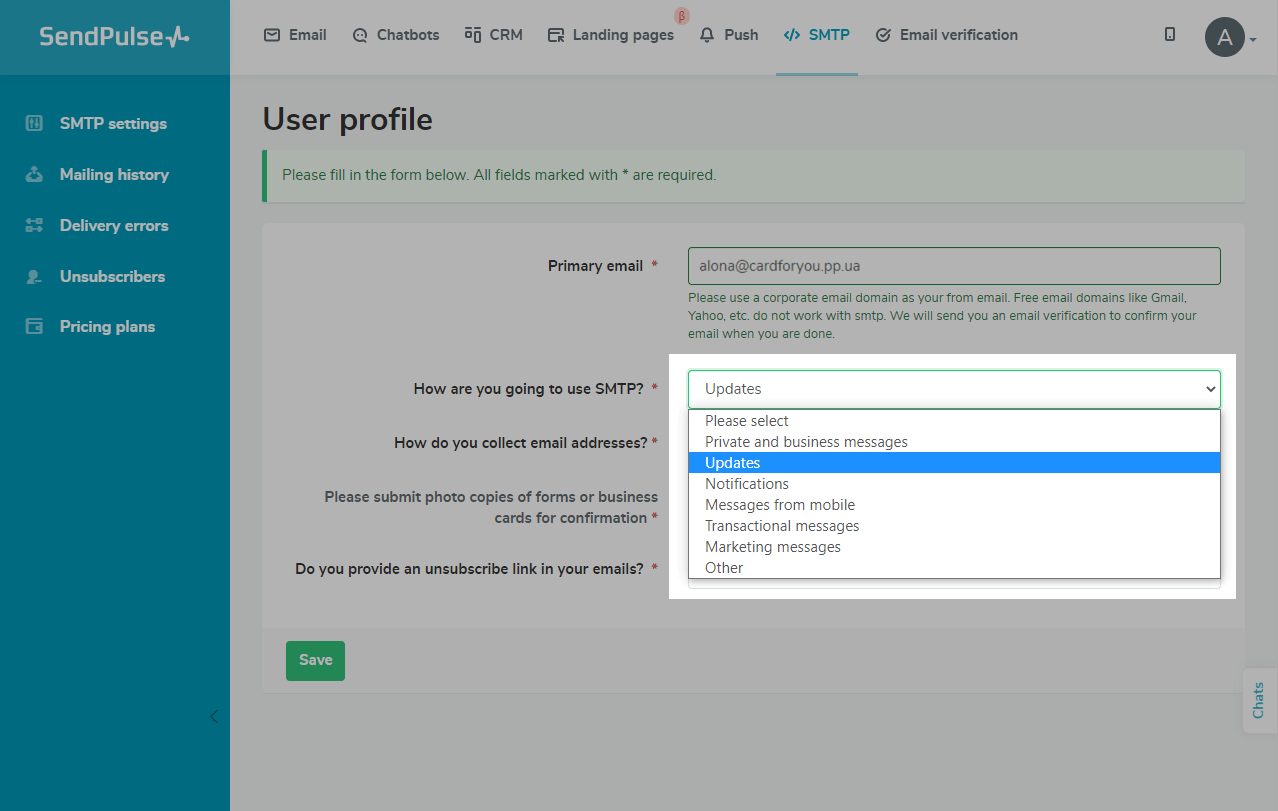Open the Email tab

pos(295,35)
